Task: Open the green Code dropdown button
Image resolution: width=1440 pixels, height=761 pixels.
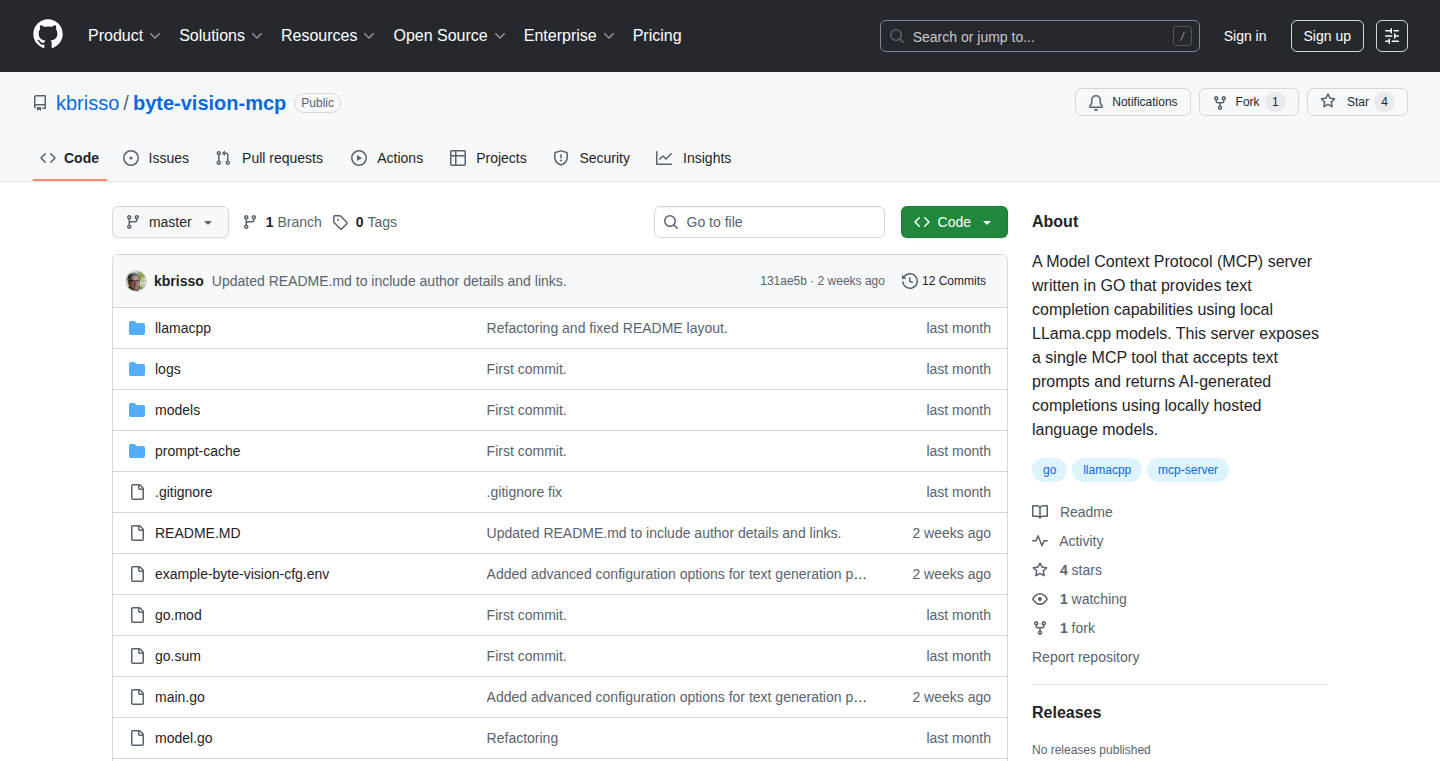Action: (x=954, y=222)
